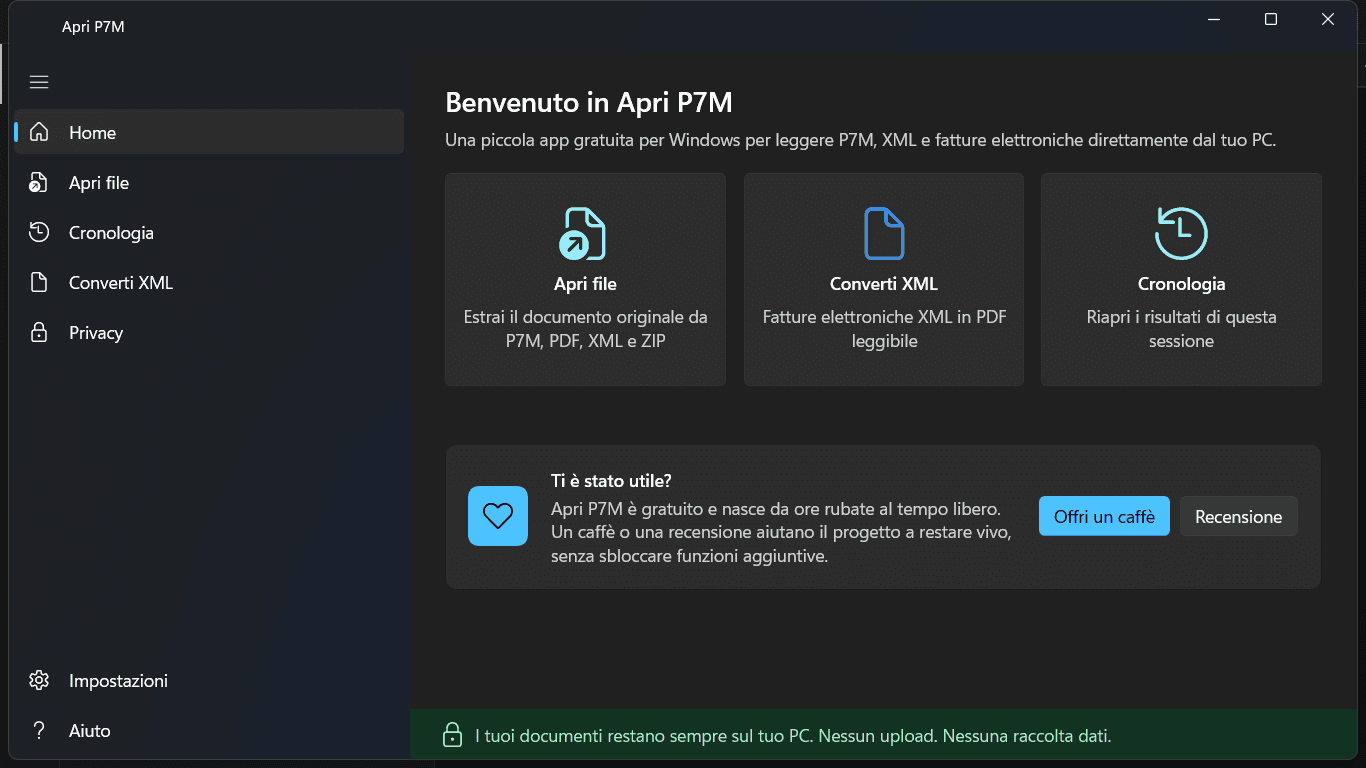Viewport: 1366px width, 768px height.
Task: Click the Converti XML document icon in sidebar
Action: tap(39, 282)
